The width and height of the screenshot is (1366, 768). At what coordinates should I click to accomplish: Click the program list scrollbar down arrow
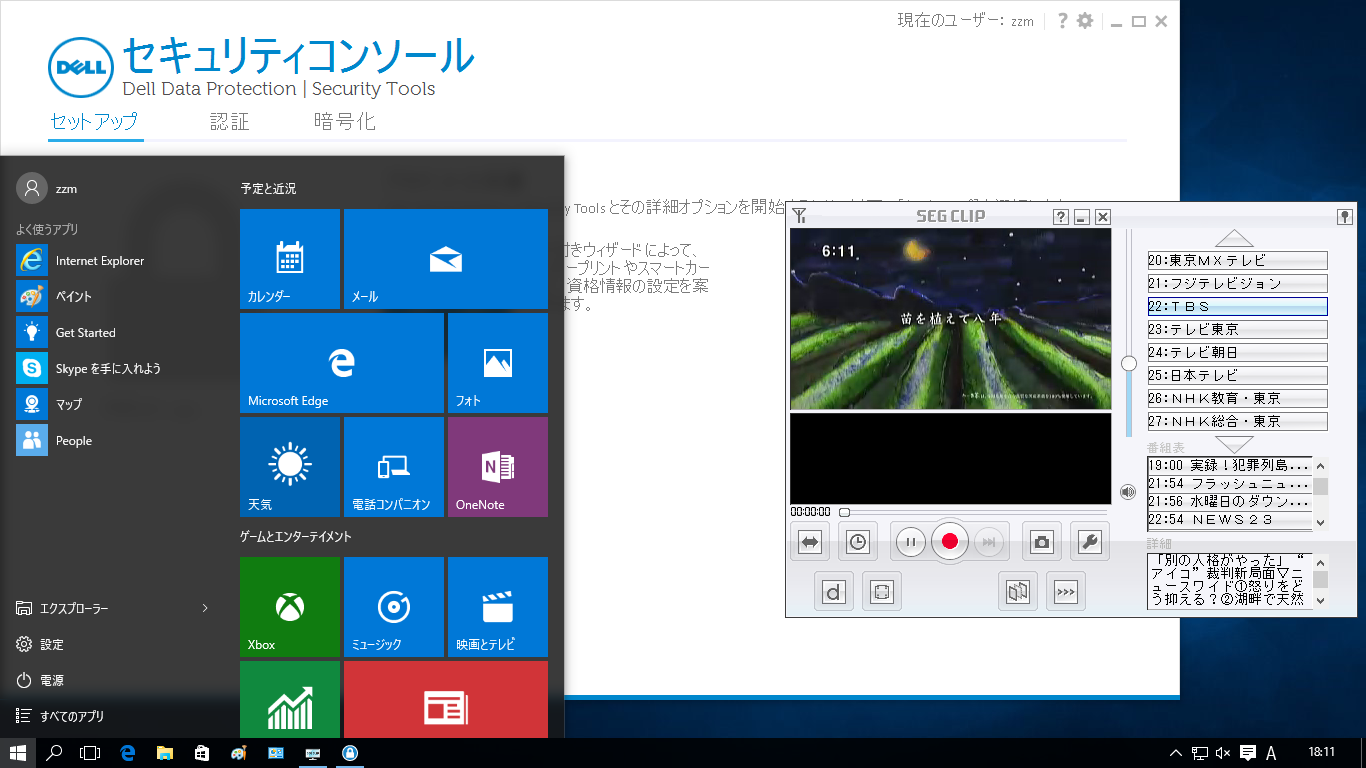click(x=1321, y=523)
